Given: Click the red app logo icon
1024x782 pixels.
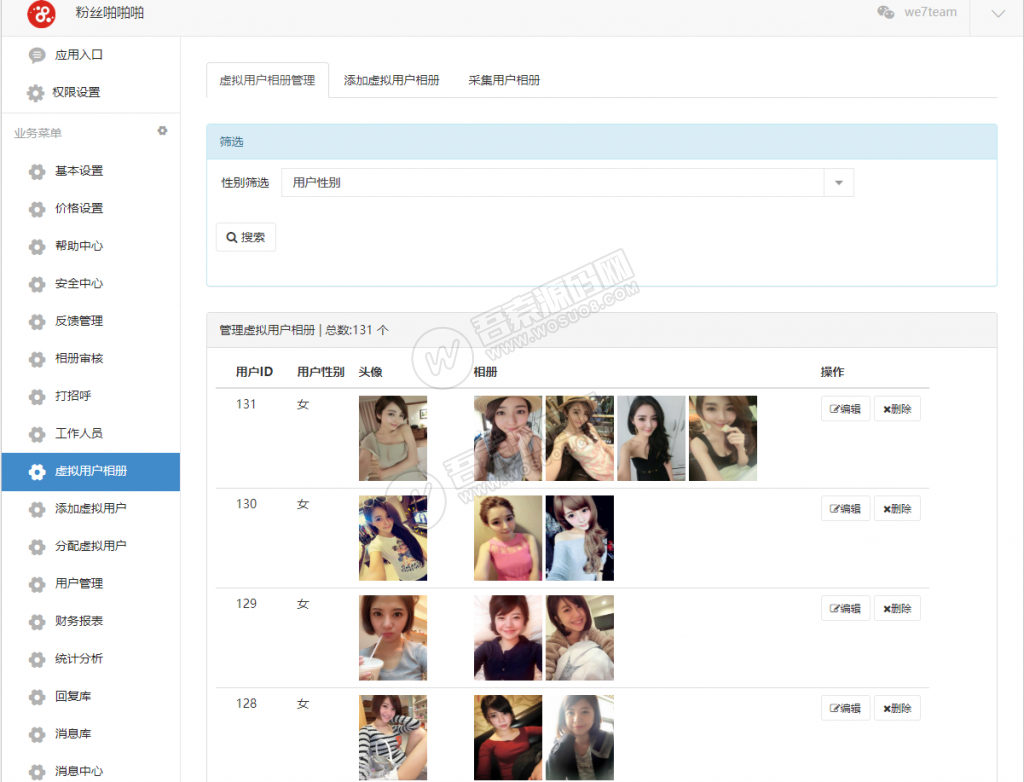Looking at the screenshot, I should pos(41,14).
